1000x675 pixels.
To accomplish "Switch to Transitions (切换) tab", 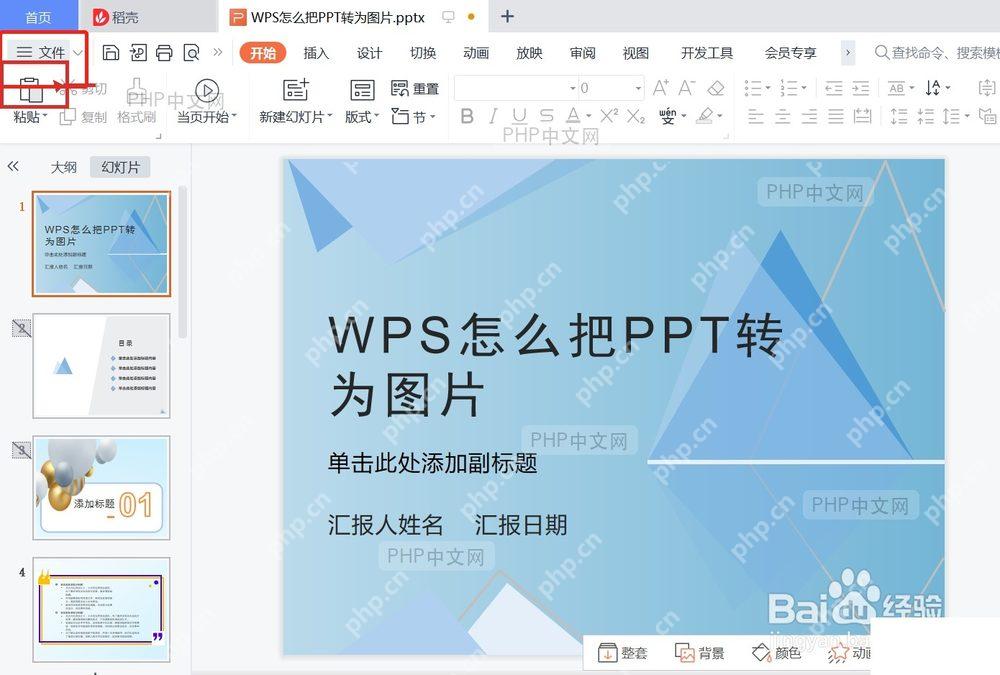I will [423, 53].
